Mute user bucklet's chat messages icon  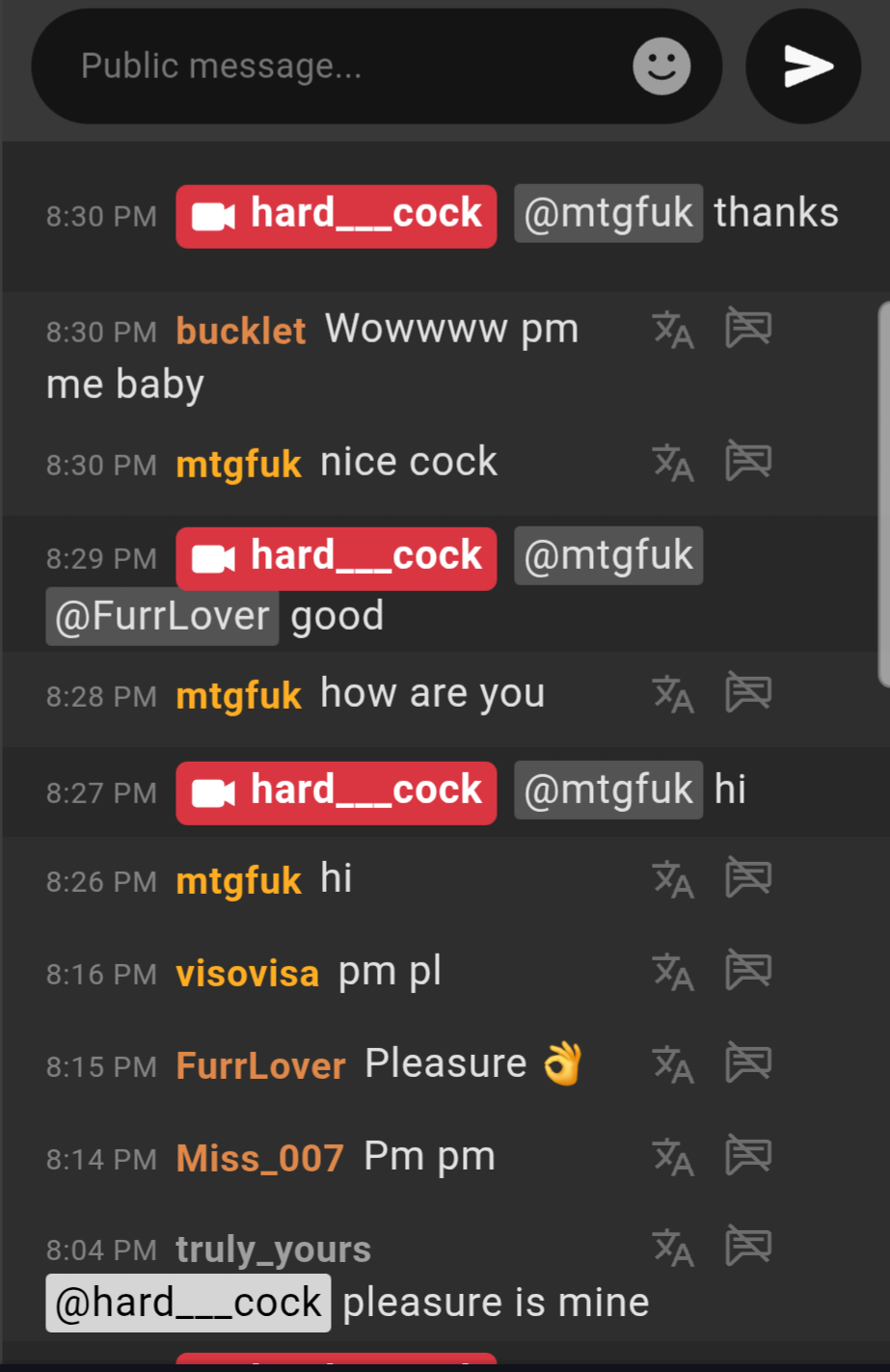[x=748, y=328]
